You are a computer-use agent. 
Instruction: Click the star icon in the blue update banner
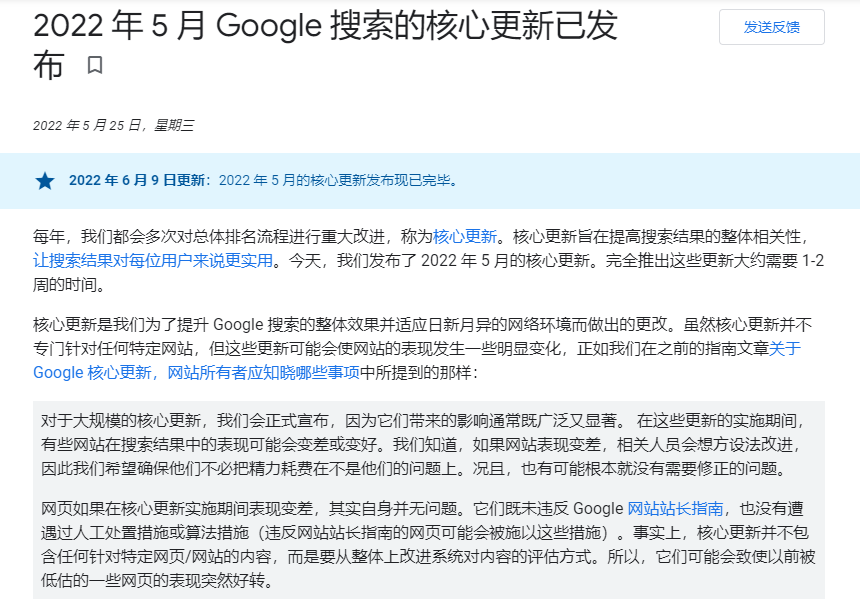point(43,182)
